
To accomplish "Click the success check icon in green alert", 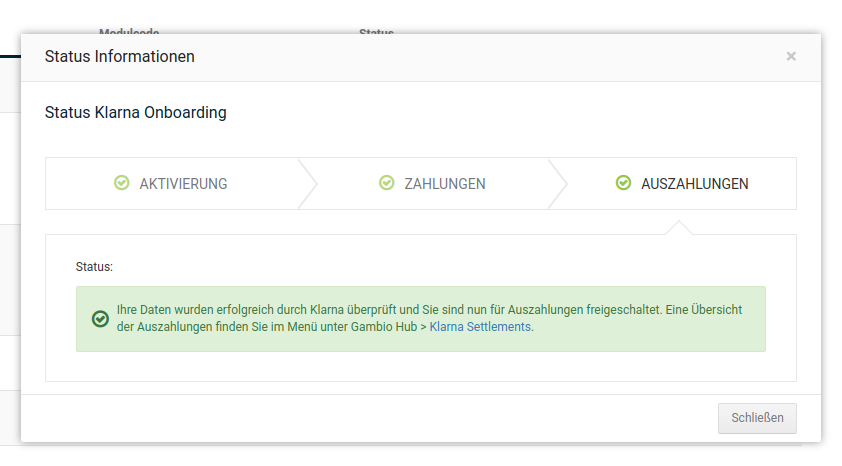I will click(x=100, y=319).
